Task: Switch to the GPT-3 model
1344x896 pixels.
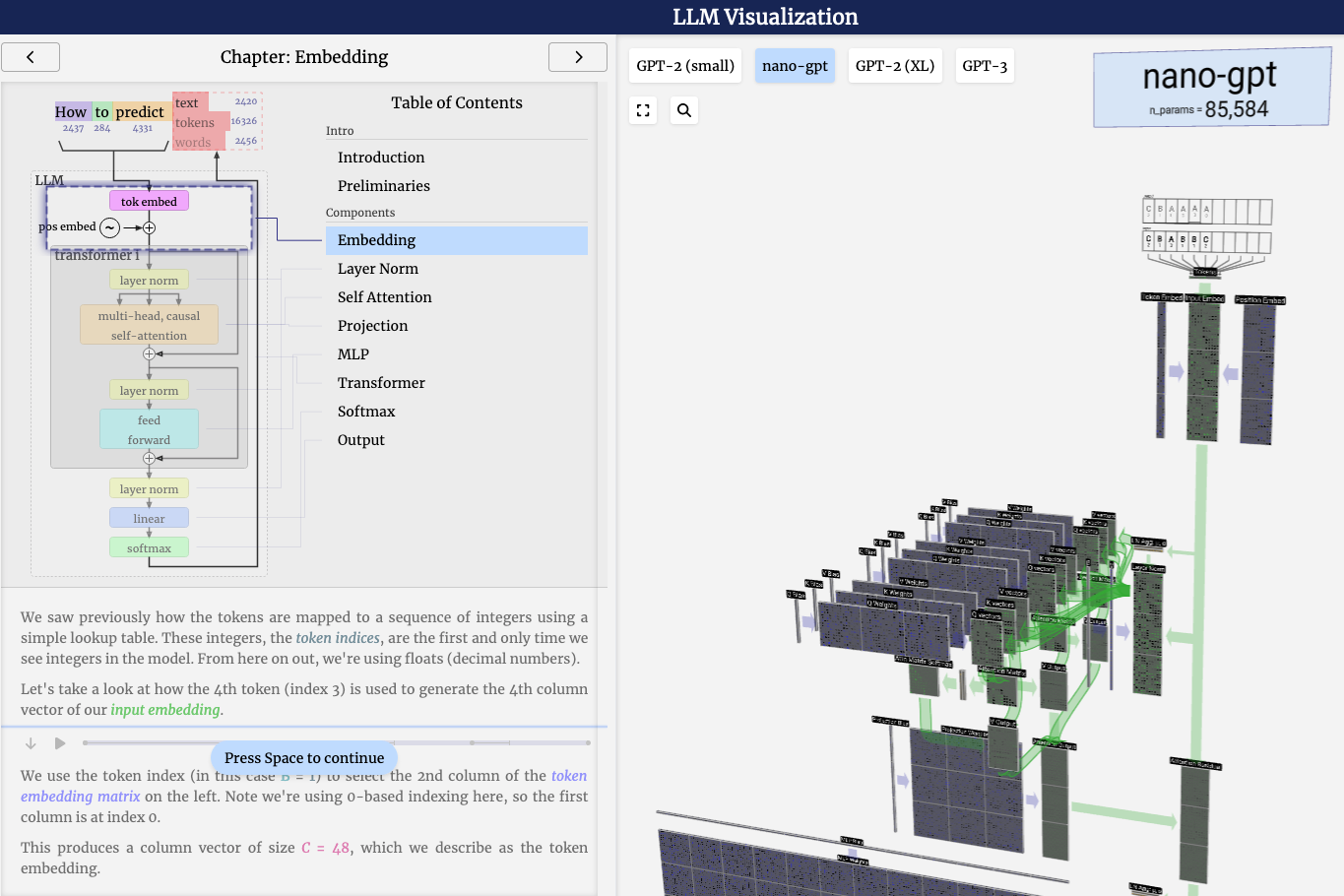Action: coord(985,66)
